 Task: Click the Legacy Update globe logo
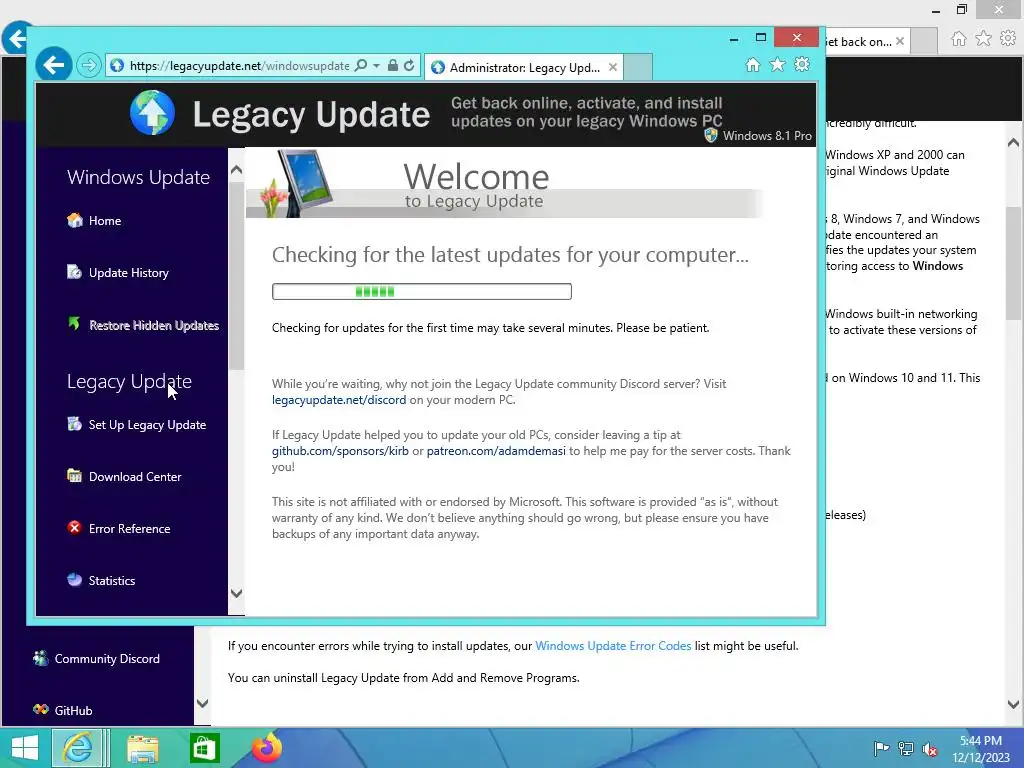[152, 112]
